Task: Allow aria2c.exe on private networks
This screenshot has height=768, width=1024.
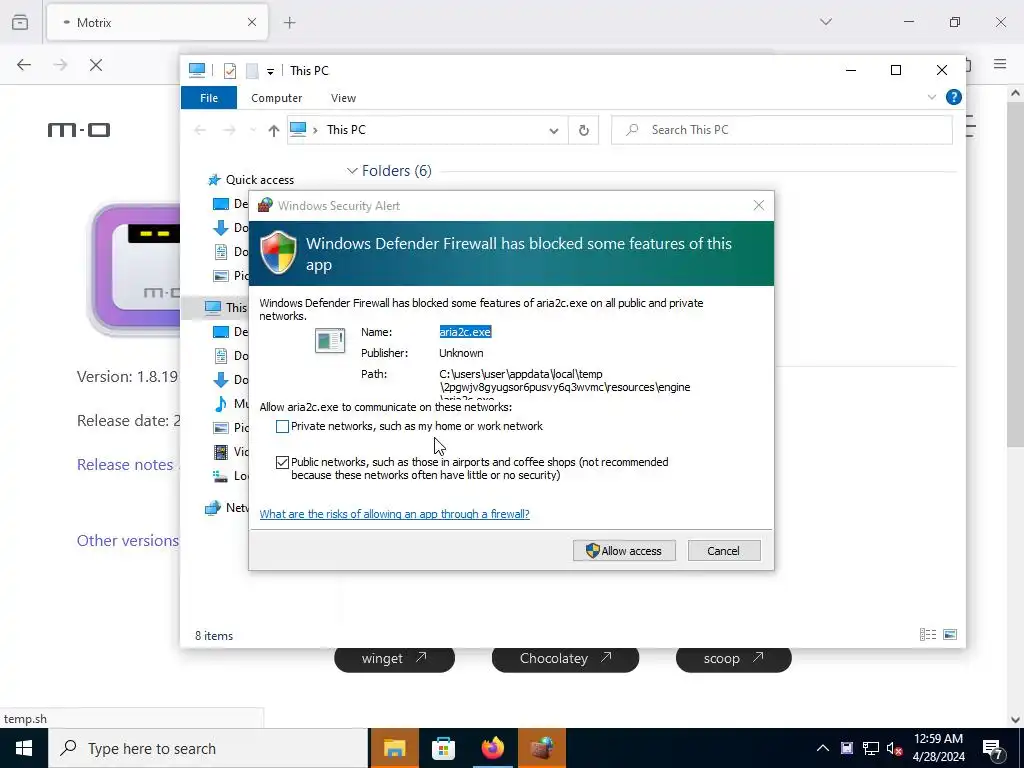Action: pos(282,426)
